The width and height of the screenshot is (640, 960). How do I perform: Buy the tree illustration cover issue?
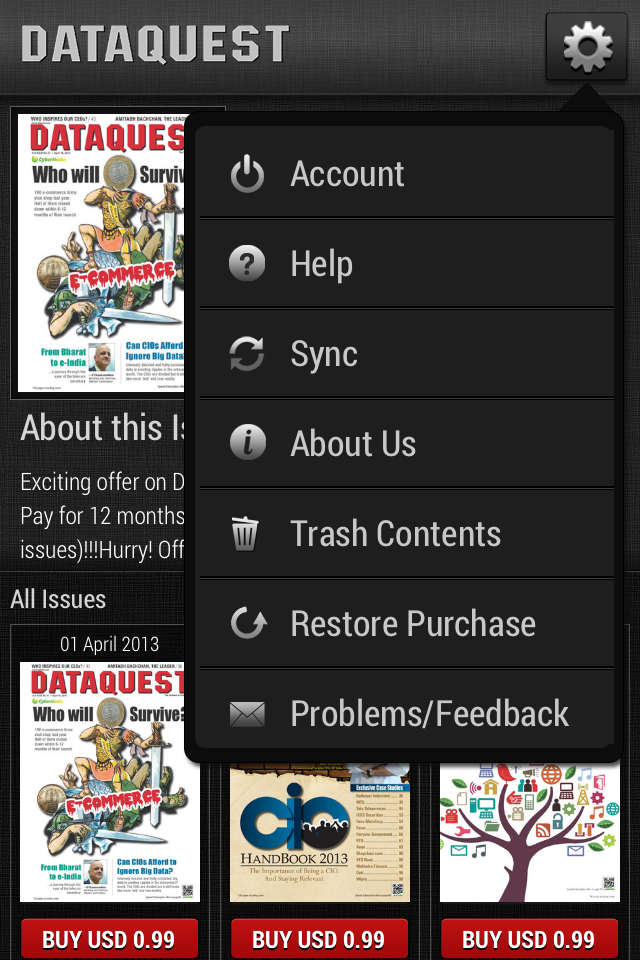pyautogui.click(x=529, y=939)
